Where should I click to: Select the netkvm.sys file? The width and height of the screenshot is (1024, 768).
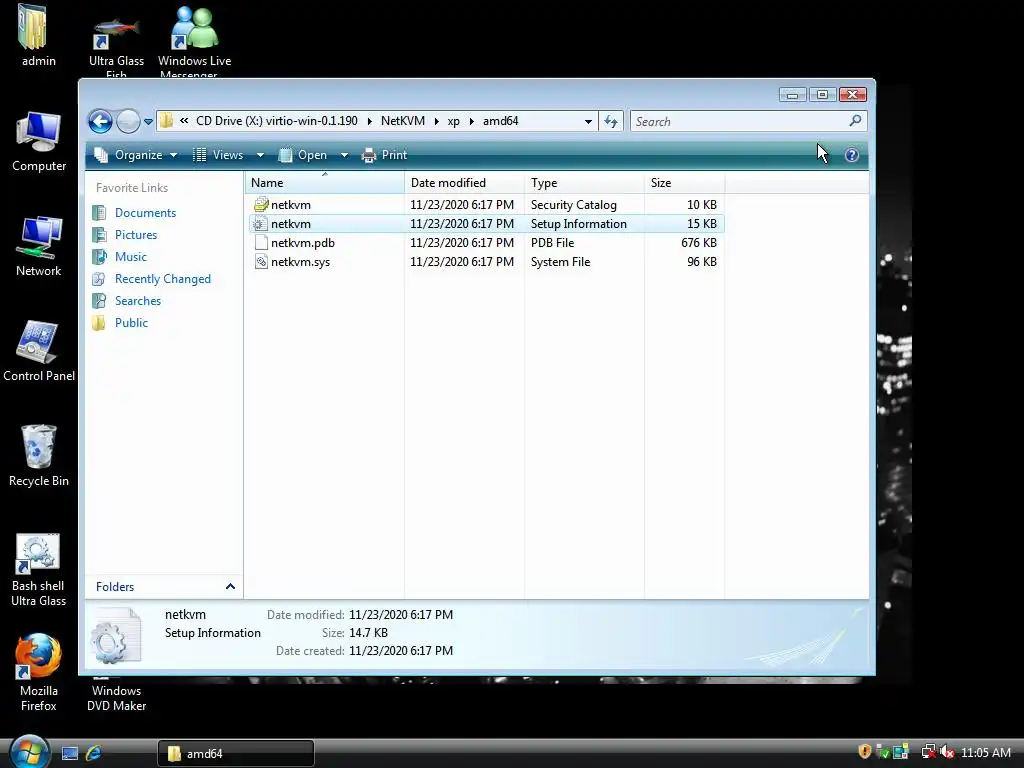click(x=487, y=261)
